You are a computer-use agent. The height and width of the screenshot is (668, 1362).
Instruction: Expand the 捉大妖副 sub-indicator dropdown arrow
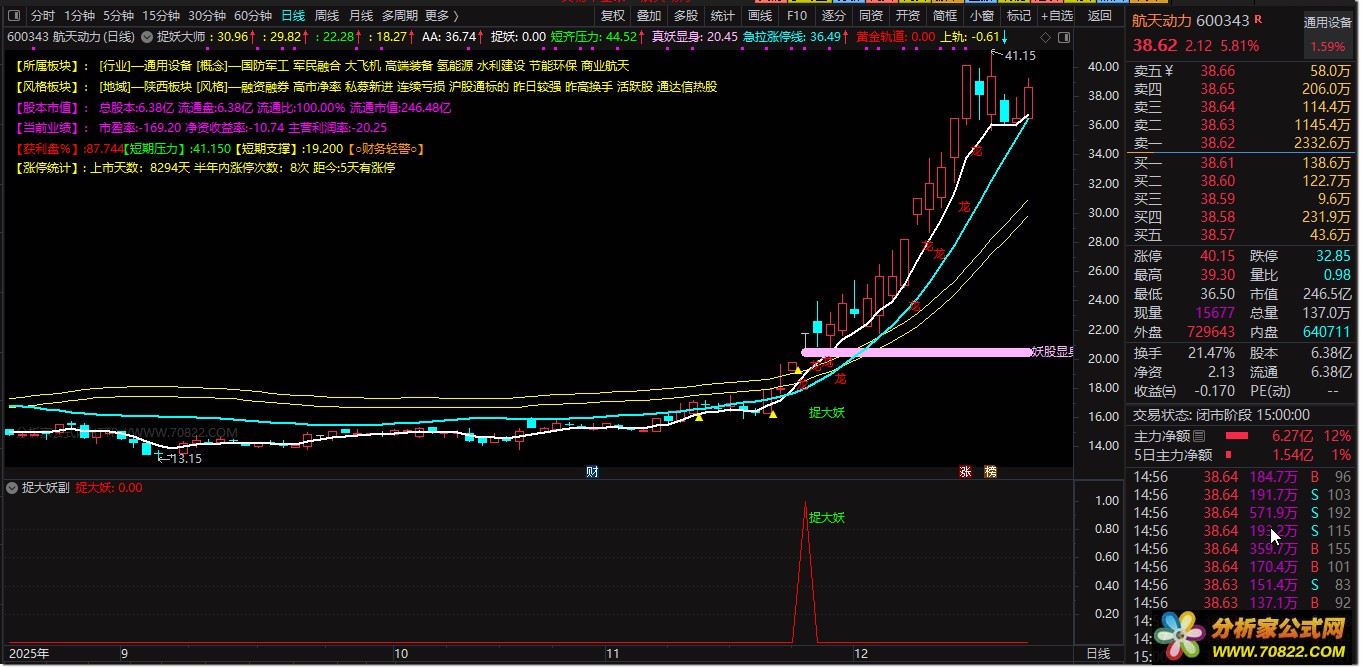12,488
